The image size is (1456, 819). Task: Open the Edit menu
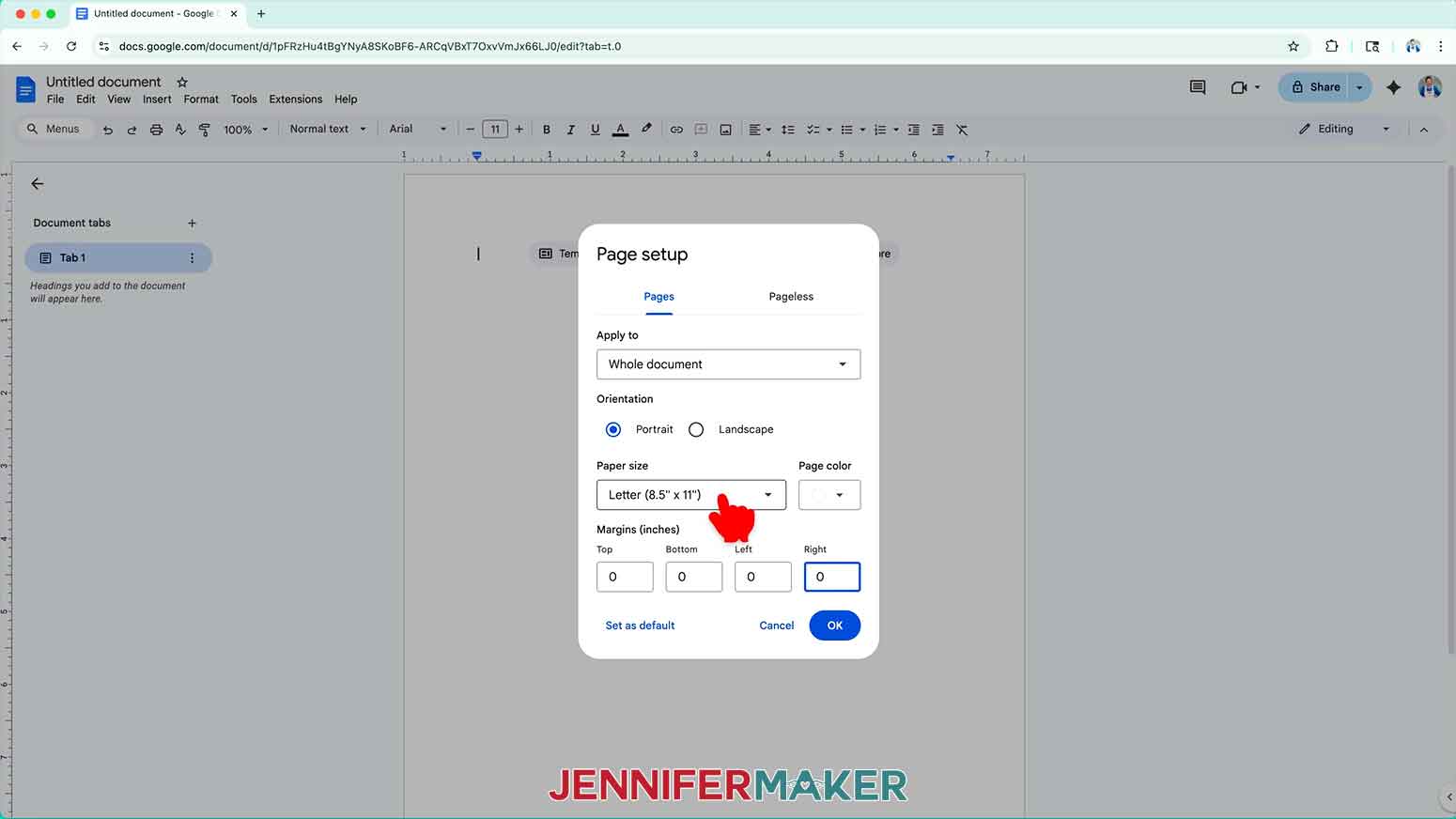click(x=85, y=100)
